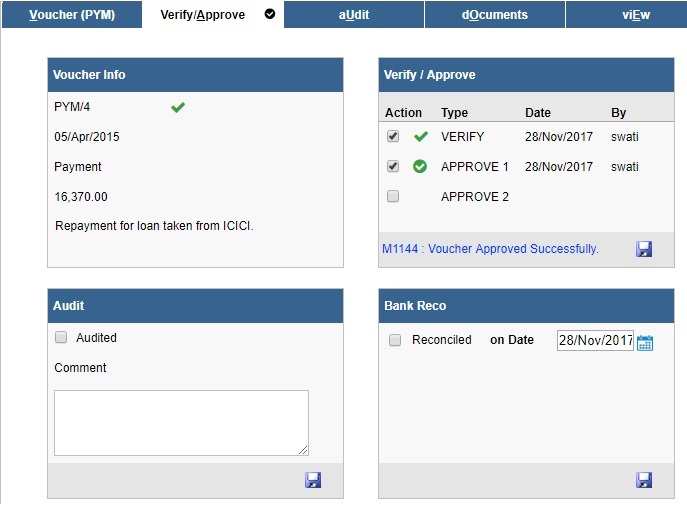This screenshot has width=687, height=511.
Task: Open the aUdit tab
Action: tap(354, 14)
